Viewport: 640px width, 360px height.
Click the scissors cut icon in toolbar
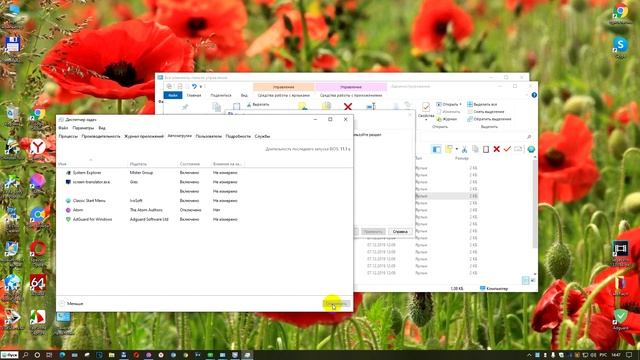tap(464, 149)
